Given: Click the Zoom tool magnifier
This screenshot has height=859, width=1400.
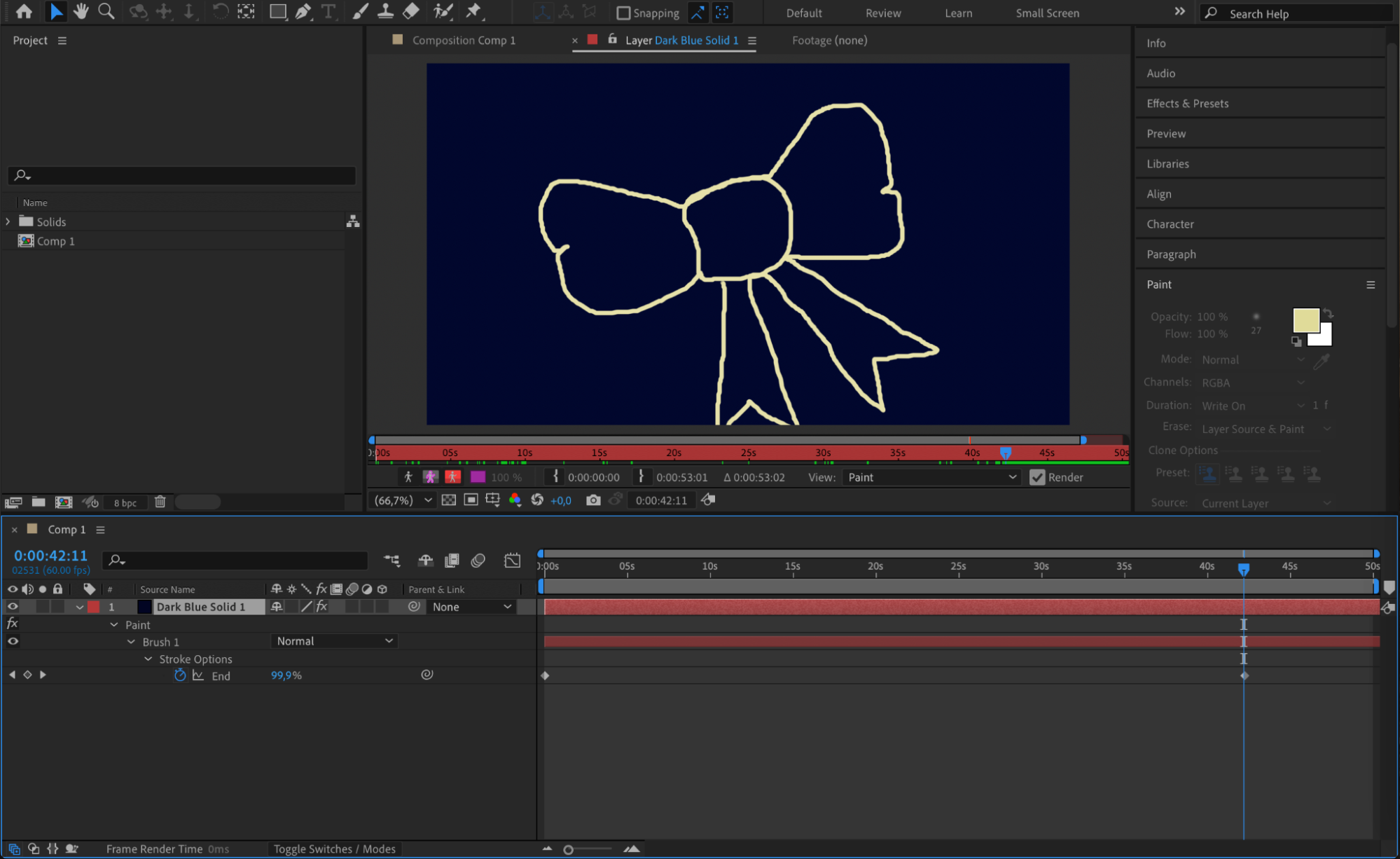Looking at the screenshot, I should point(106,11).
